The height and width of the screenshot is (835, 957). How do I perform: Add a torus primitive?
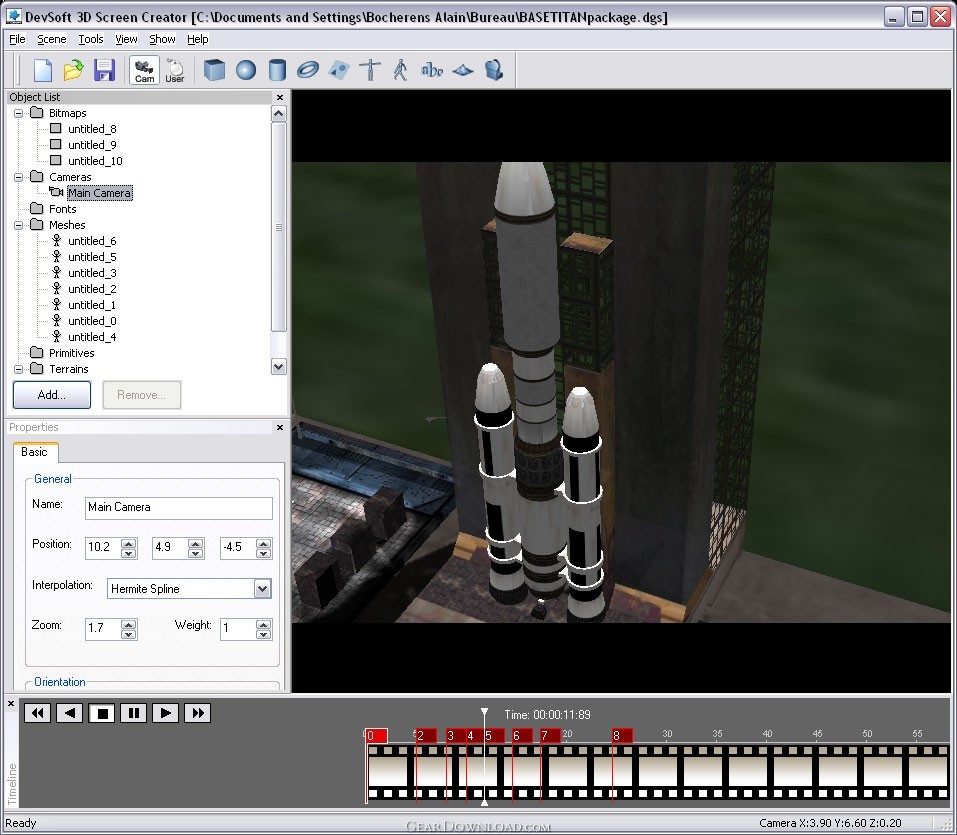tap(308, 70)
